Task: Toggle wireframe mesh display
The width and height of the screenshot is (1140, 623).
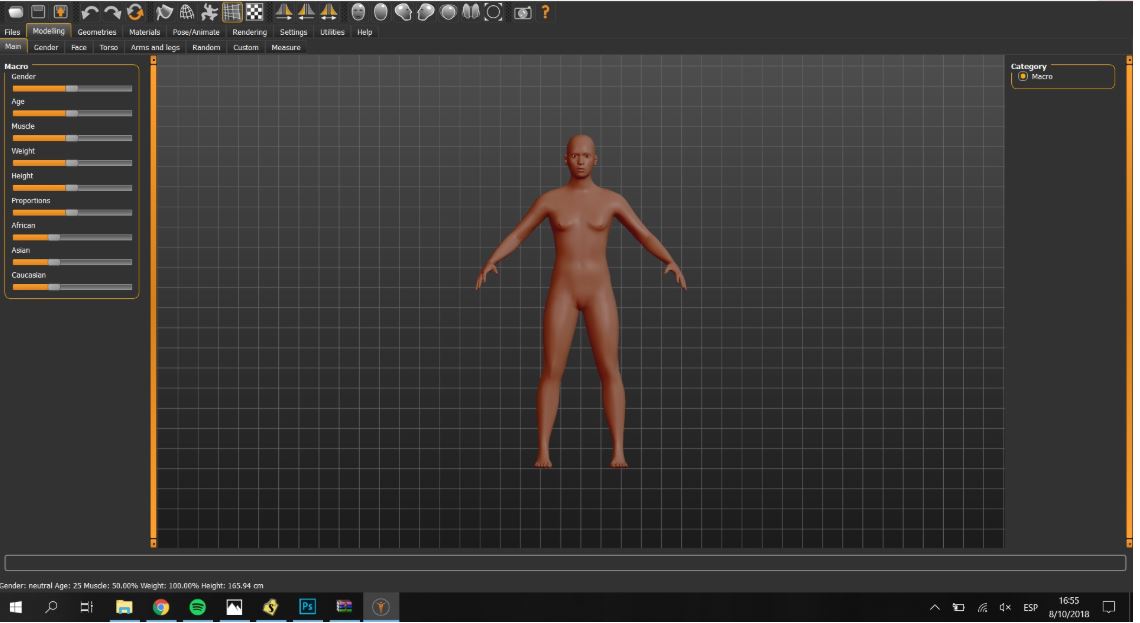Action: coord(186,13)
